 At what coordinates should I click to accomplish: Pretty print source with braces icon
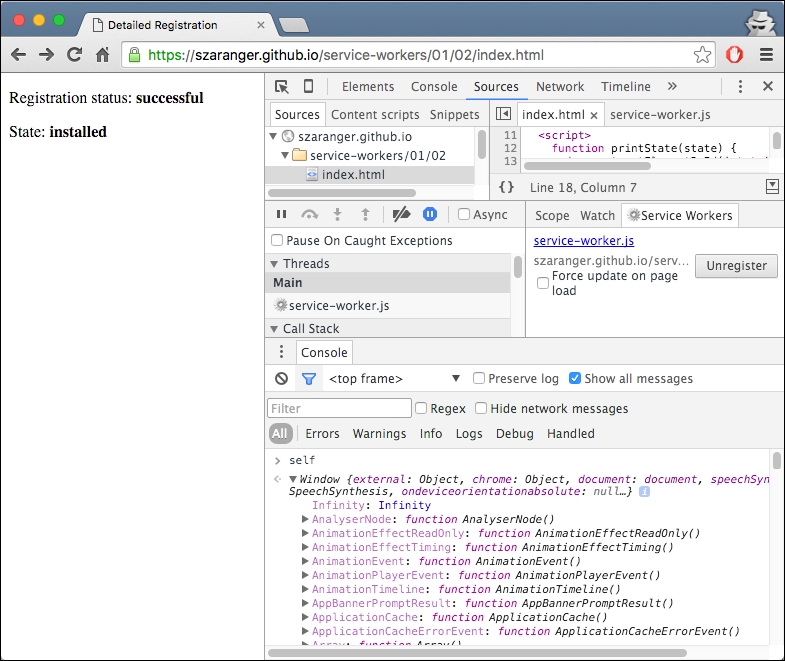click(506, 187)
